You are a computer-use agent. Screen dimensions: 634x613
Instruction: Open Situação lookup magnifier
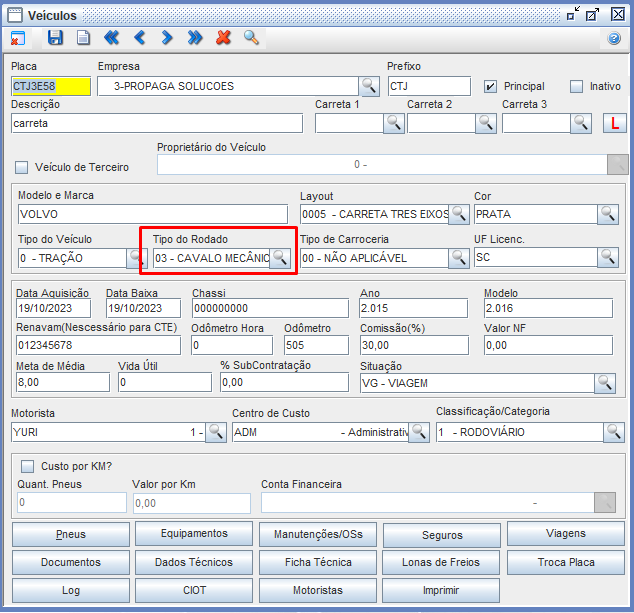(605, 383)
